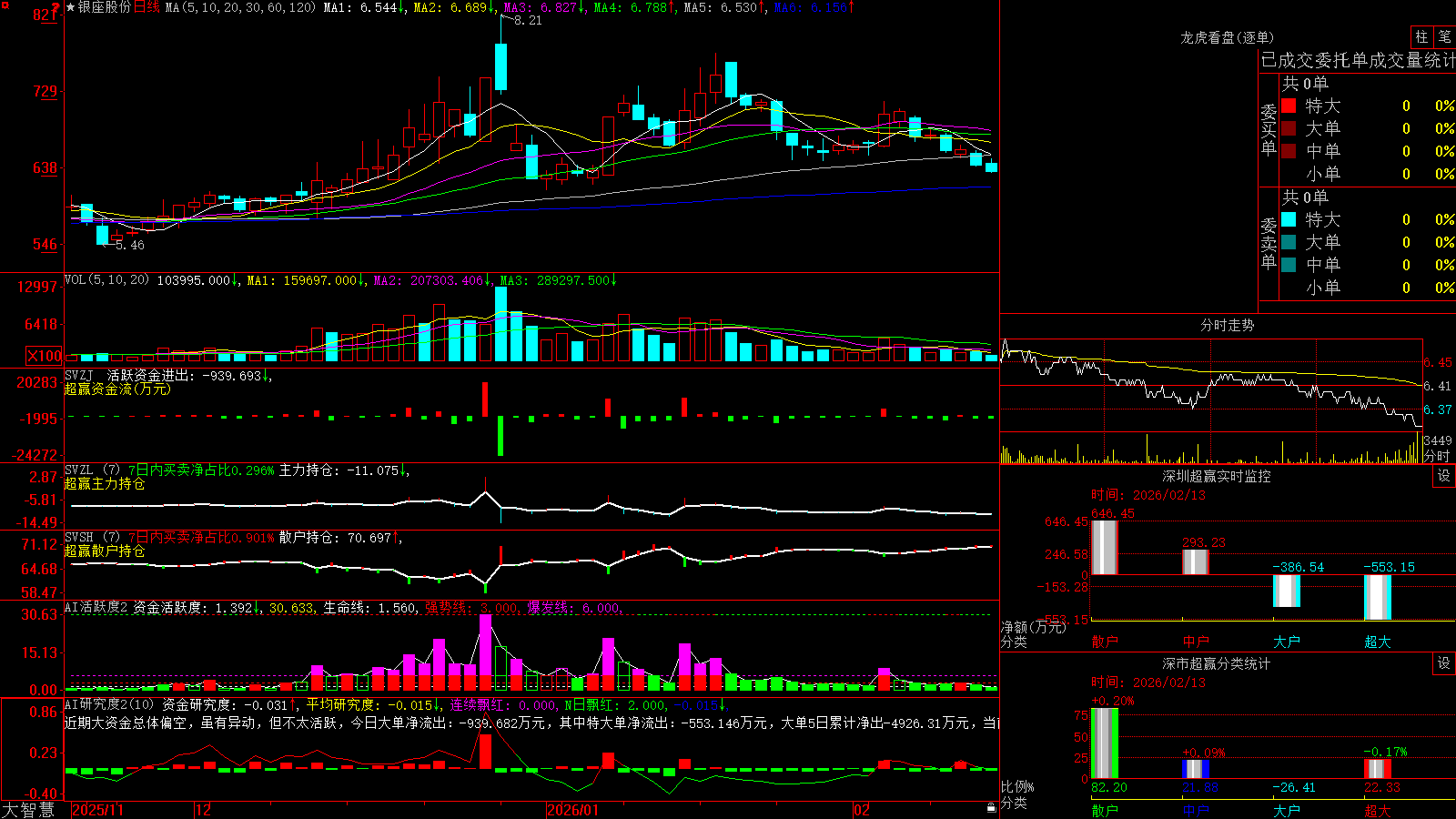Click the 超赢散户持仓 indicator label
1456x819 pixels.
coord(105,551)
